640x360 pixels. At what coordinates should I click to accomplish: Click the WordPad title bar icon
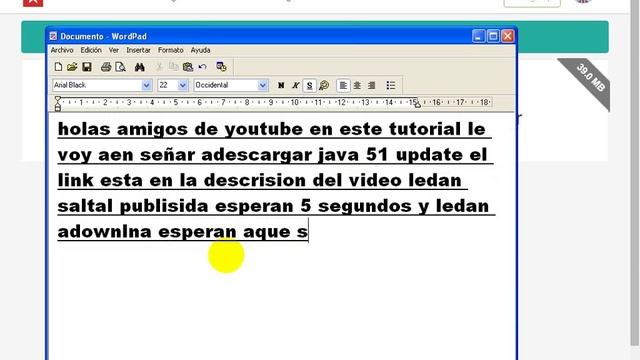coord(53,36)
